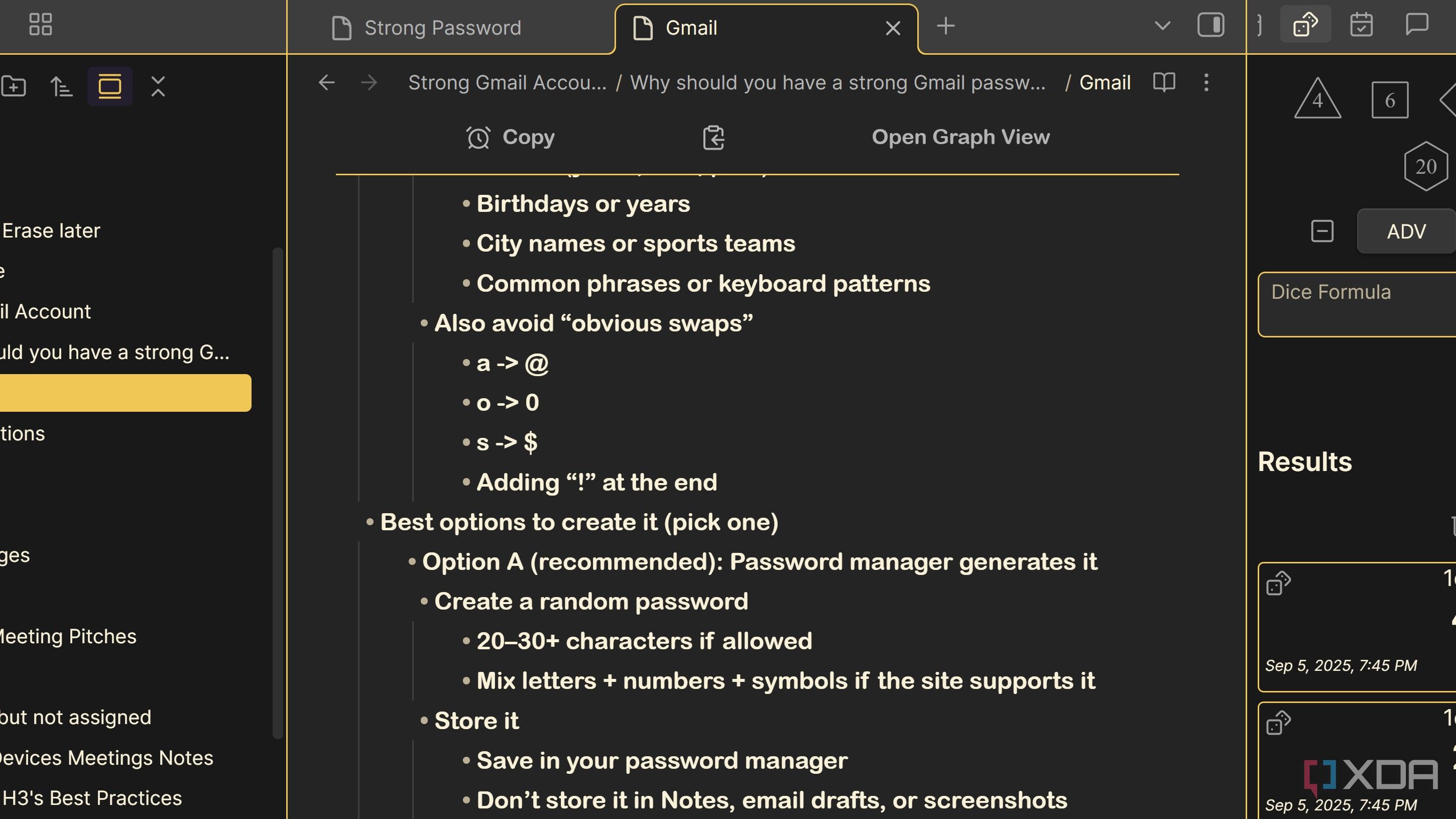Image resolution: width=1456 pixels, height=819 pixels.
Task: Open the Erase later note
Action: [51, 230]
